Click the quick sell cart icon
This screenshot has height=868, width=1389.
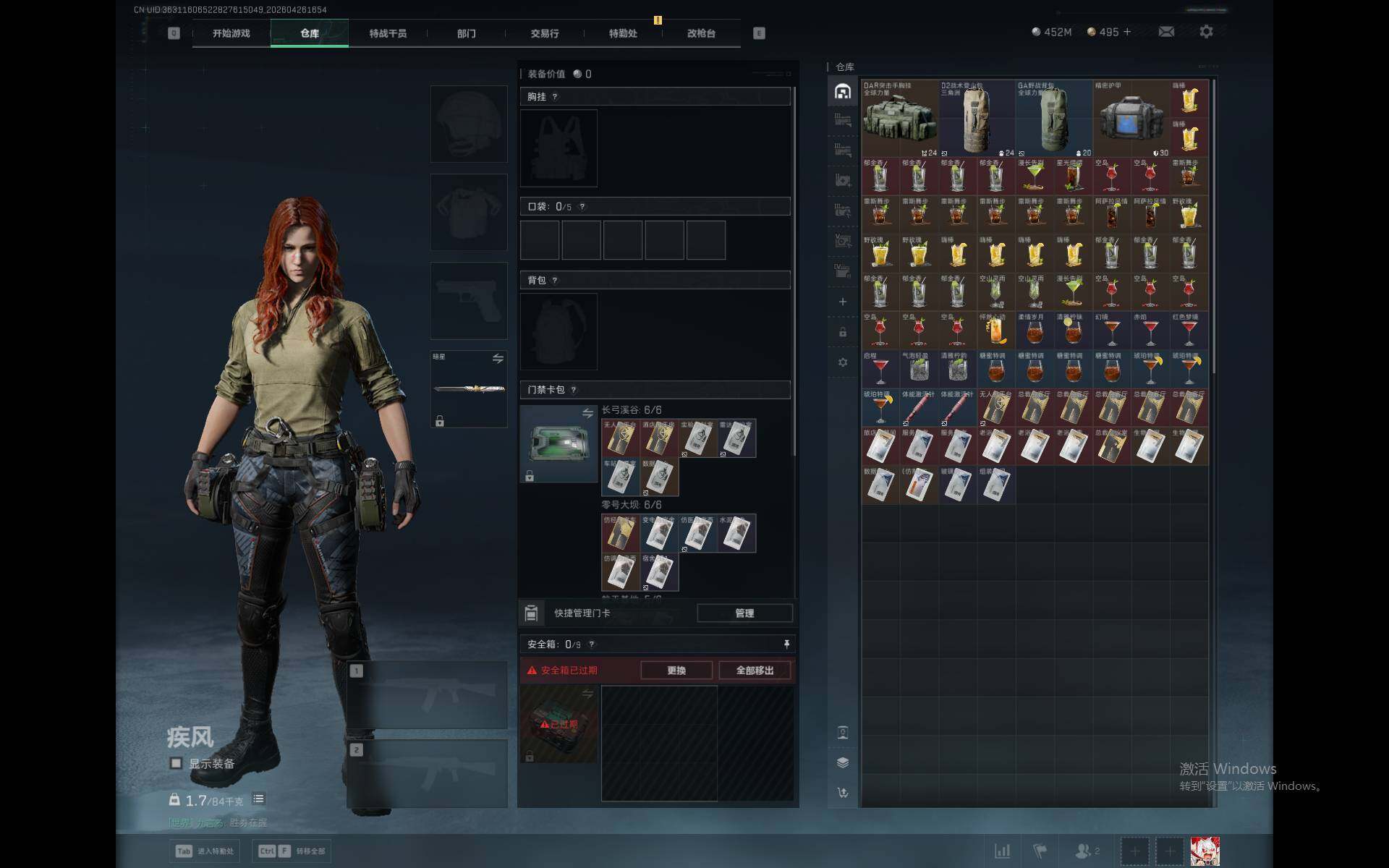pos(843,793)
